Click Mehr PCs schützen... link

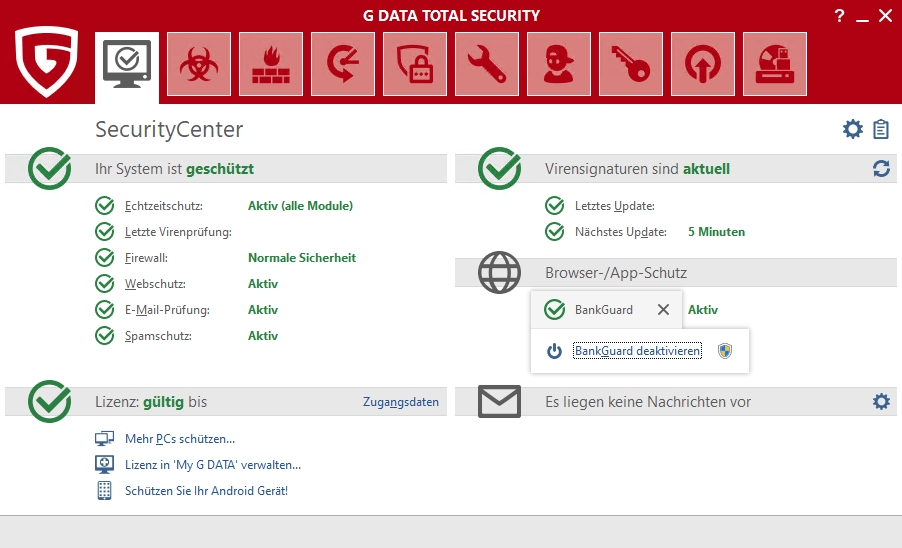coord(179,439)
